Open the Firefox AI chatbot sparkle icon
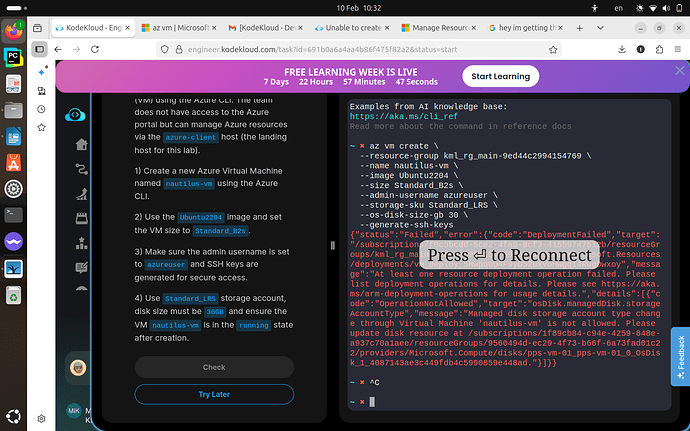690x431 pixels. coord(42,71)
